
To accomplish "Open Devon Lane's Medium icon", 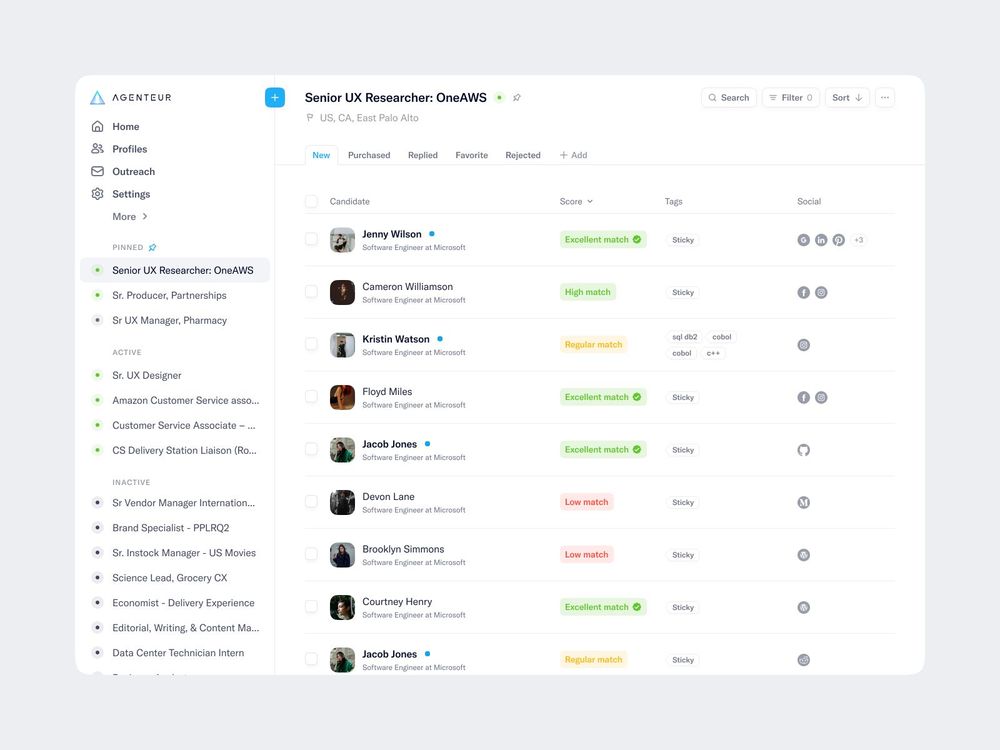I will [804, 503].
